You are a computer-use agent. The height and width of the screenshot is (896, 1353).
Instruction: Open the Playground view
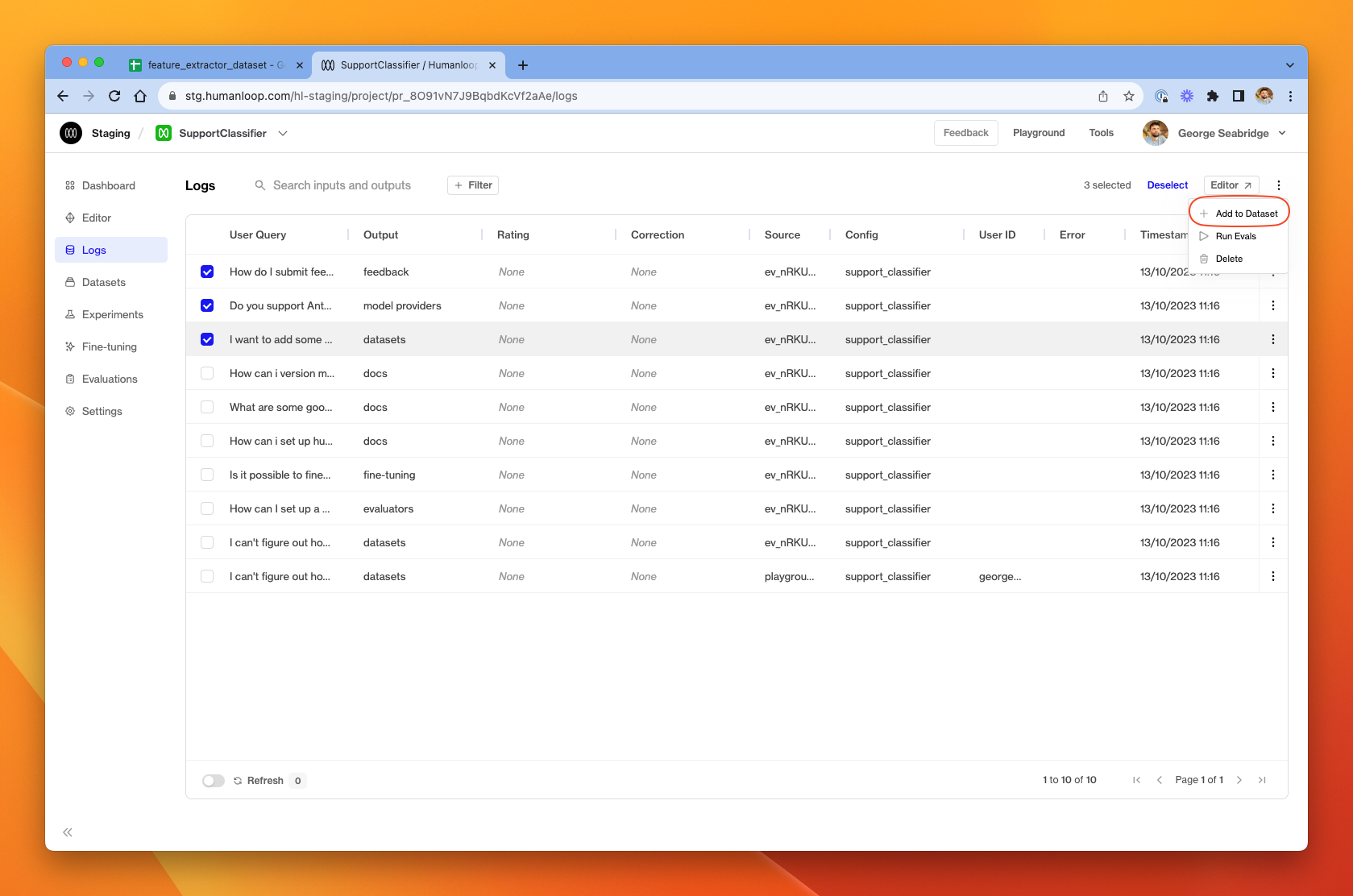pos(1038,133)
